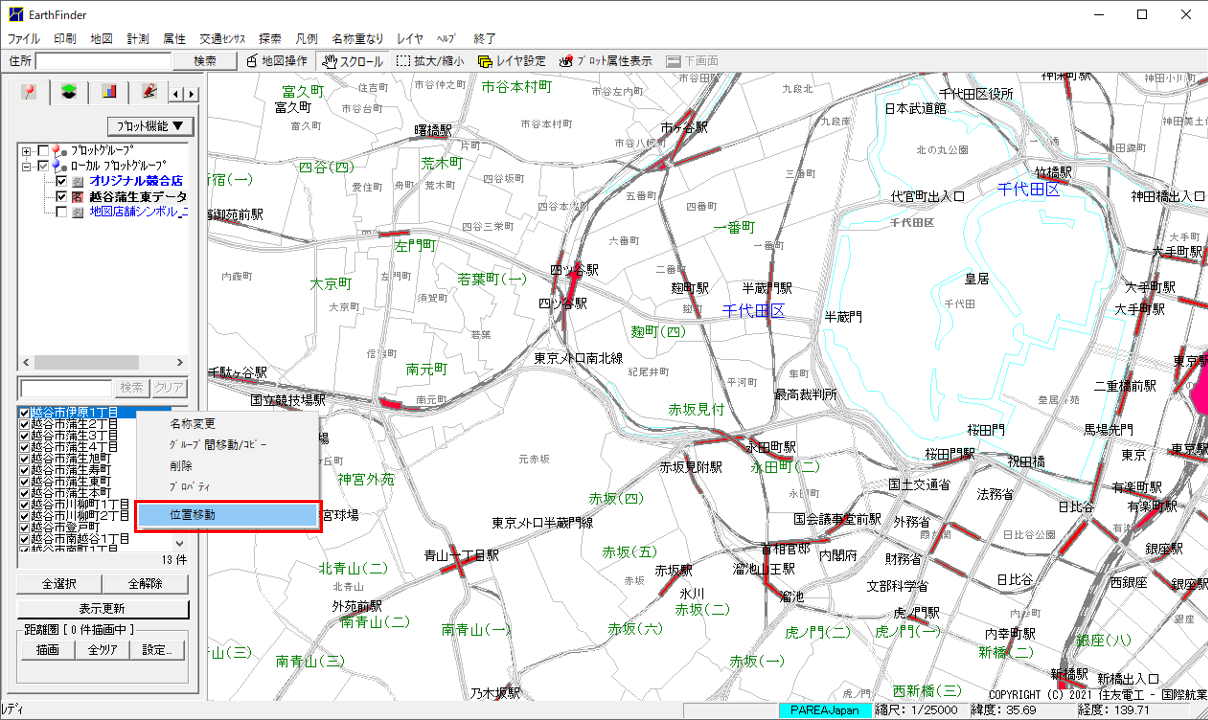The image size is (1208, 720).
Task: Open the 計測 menu
Action: tap(138, 38)
